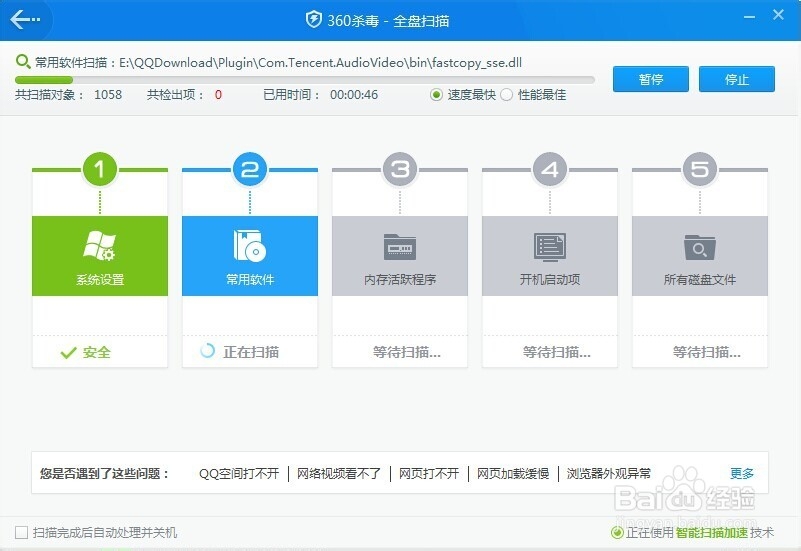Click step number 1 circle
This screenshot has width=801, height=551.
click(x=100, y=169)
